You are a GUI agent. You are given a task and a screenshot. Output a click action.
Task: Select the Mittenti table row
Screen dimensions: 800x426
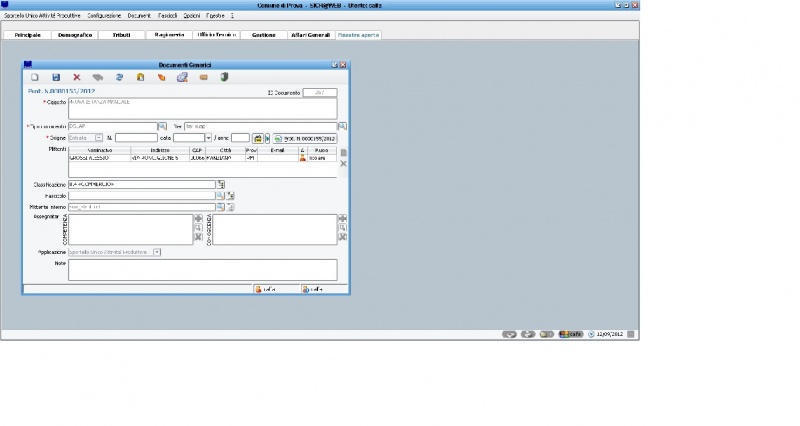pyautogui.click(x=180, y=158)
